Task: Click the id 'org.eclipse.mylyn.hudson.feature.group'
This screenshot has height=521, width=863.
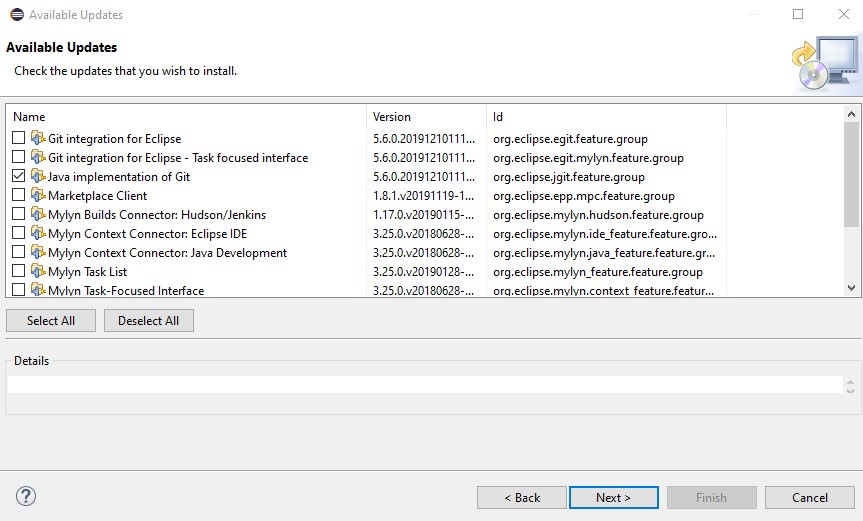Action: tap(598, 215)
